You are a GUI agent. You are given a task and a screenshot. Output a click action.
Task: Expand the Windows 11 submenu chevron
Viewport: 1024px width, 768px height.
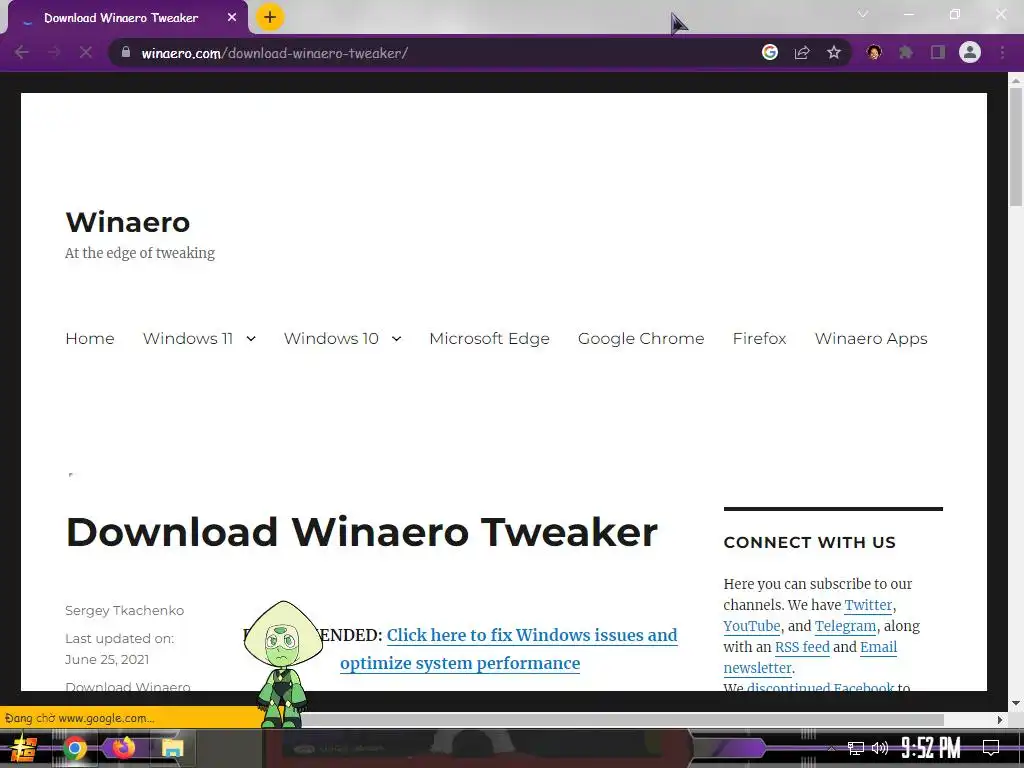pyautogui.click(x=251, y=338)
